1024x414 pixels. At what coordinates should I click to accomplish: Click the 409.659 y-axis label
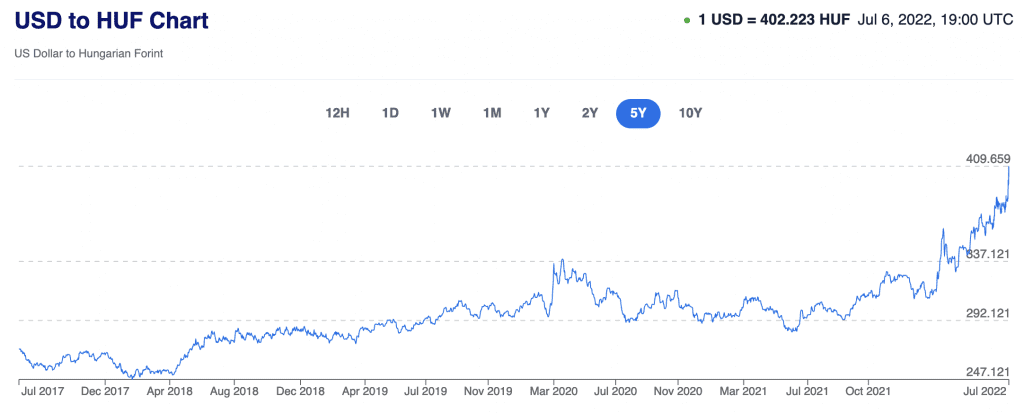988,158
